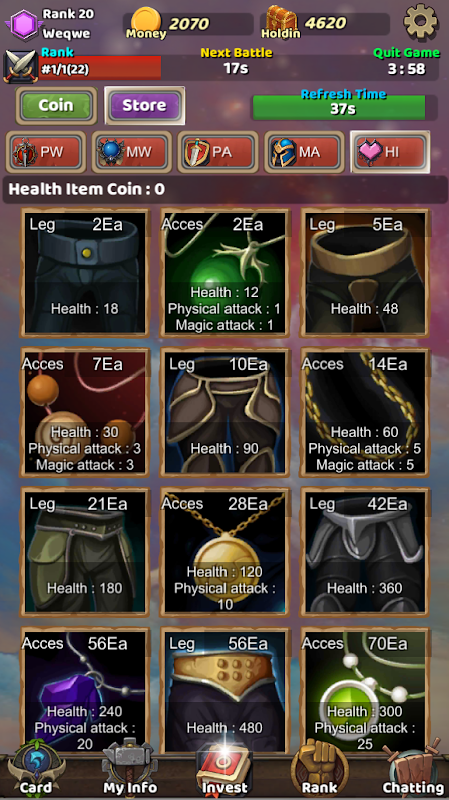Select the gold medallion Acces 28Ea item

(224, 552)
